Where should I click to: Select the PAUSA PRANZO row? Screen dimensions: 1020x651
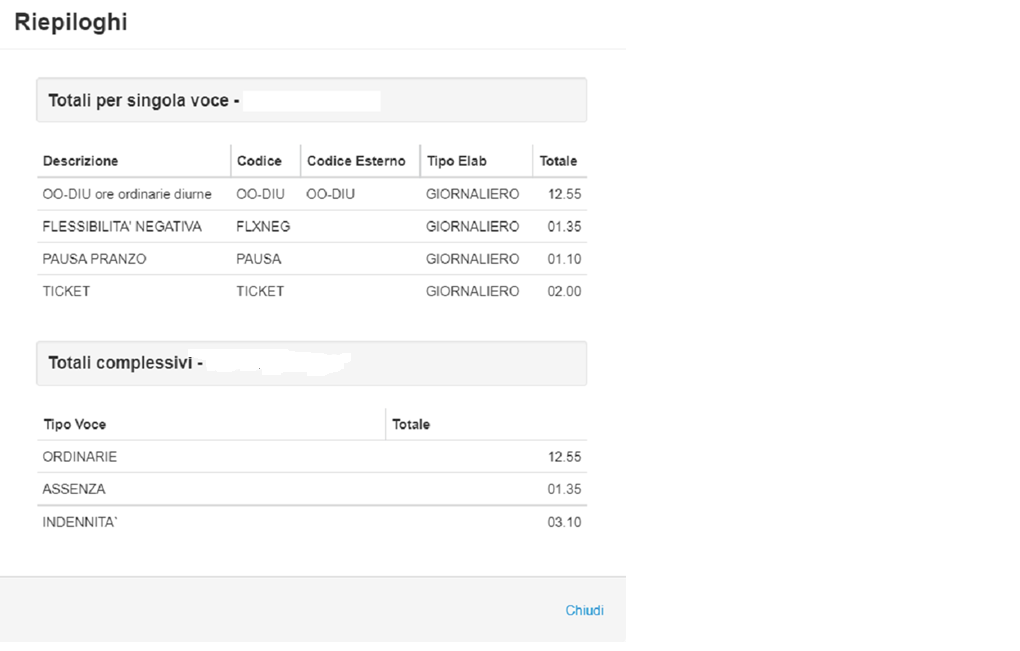[94, 259]
